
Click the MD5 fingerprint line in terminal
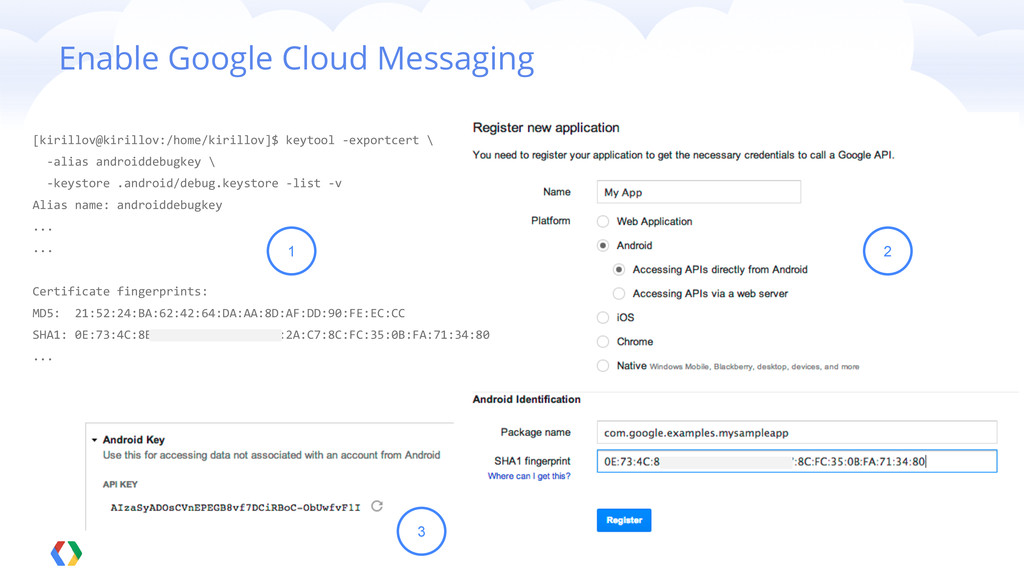pos(219,313)
